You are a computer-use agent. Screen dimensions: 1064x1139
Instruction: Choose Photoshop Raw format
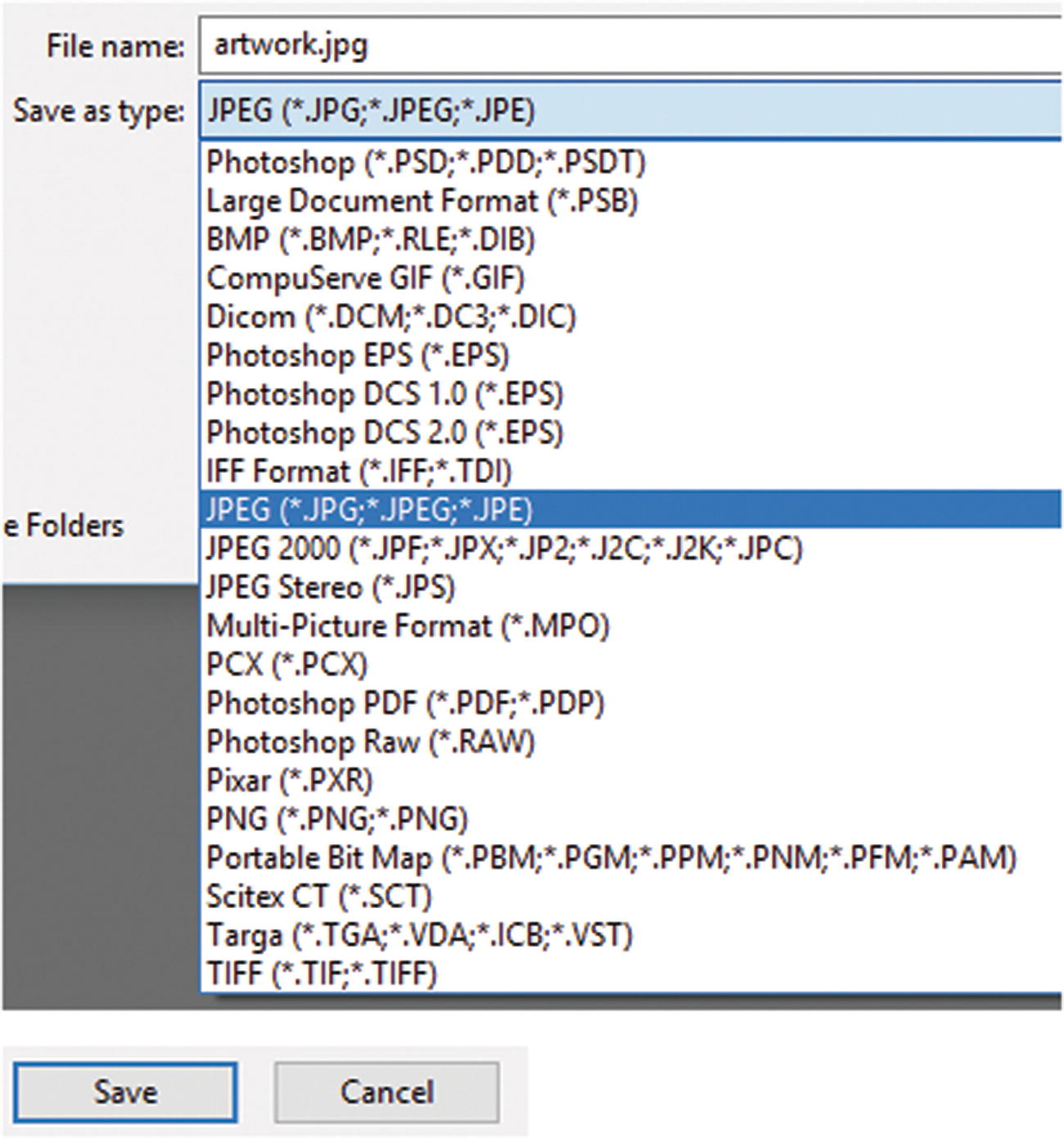pyautogui.click(x=372, y=740)
